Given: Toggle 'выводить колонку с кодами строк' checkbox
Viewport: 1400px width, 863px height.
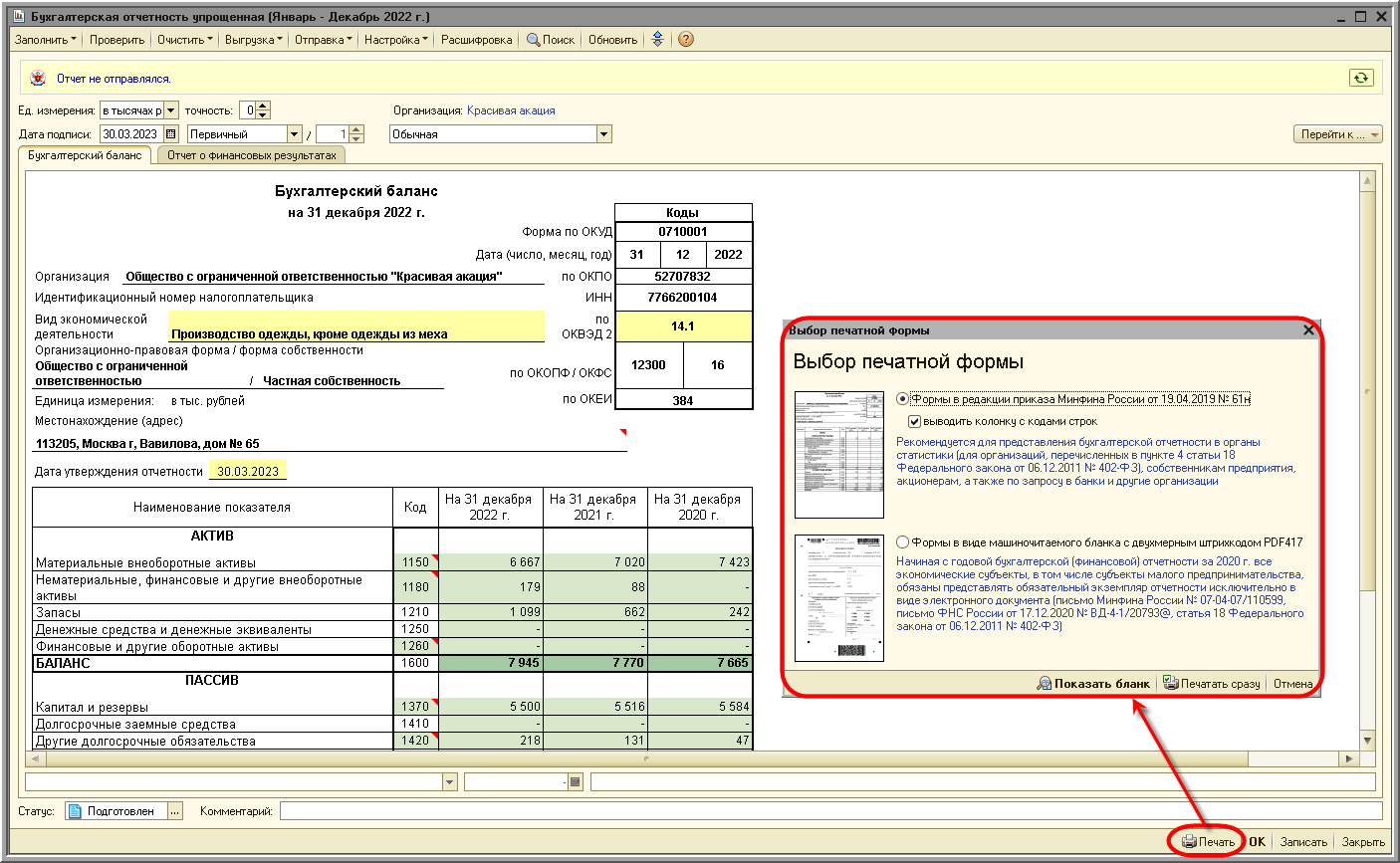Looking at the screenshot, I should coord(914,421).
